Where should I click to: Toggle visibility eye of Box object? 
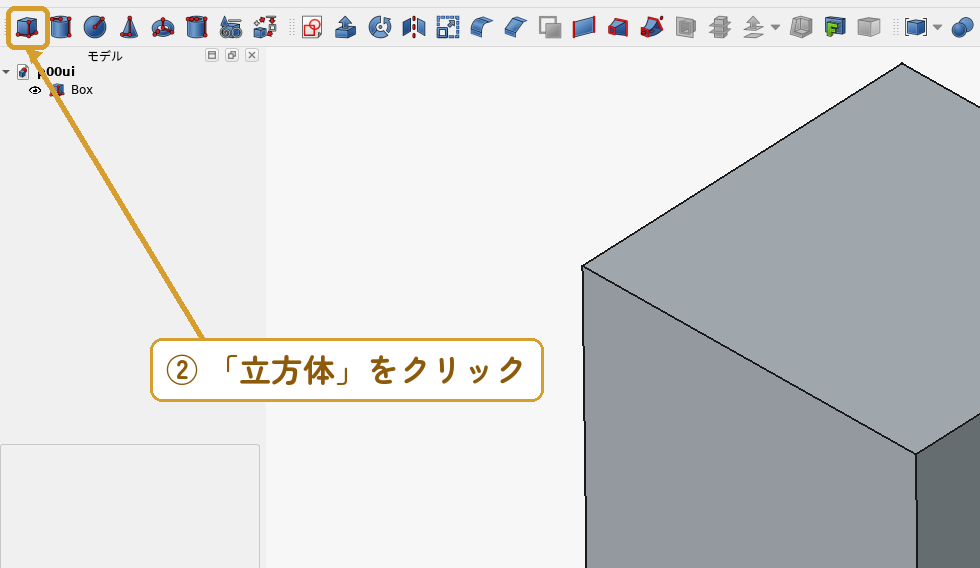pos(35,90)
